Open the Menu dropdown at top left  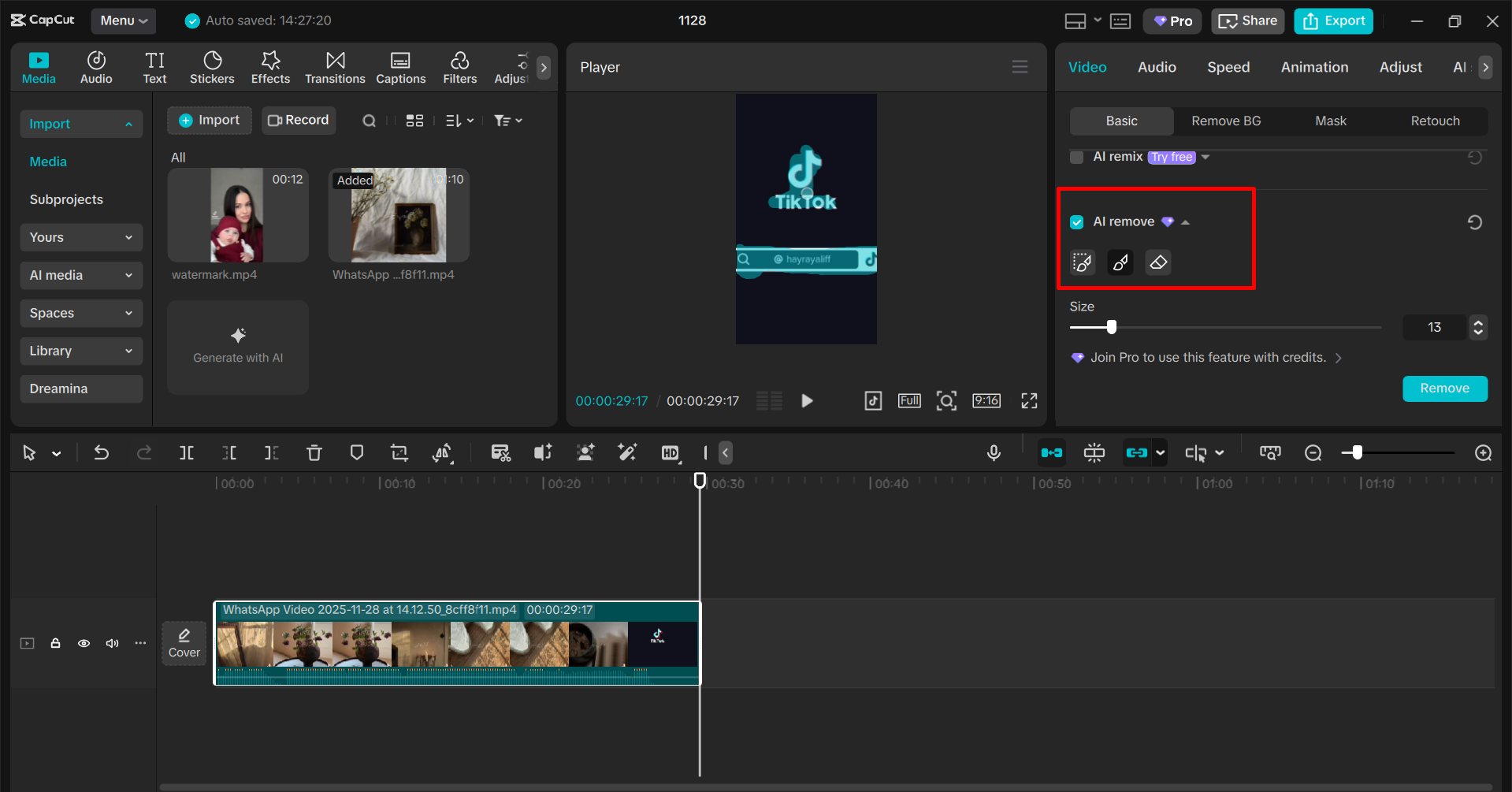(123, 20)
